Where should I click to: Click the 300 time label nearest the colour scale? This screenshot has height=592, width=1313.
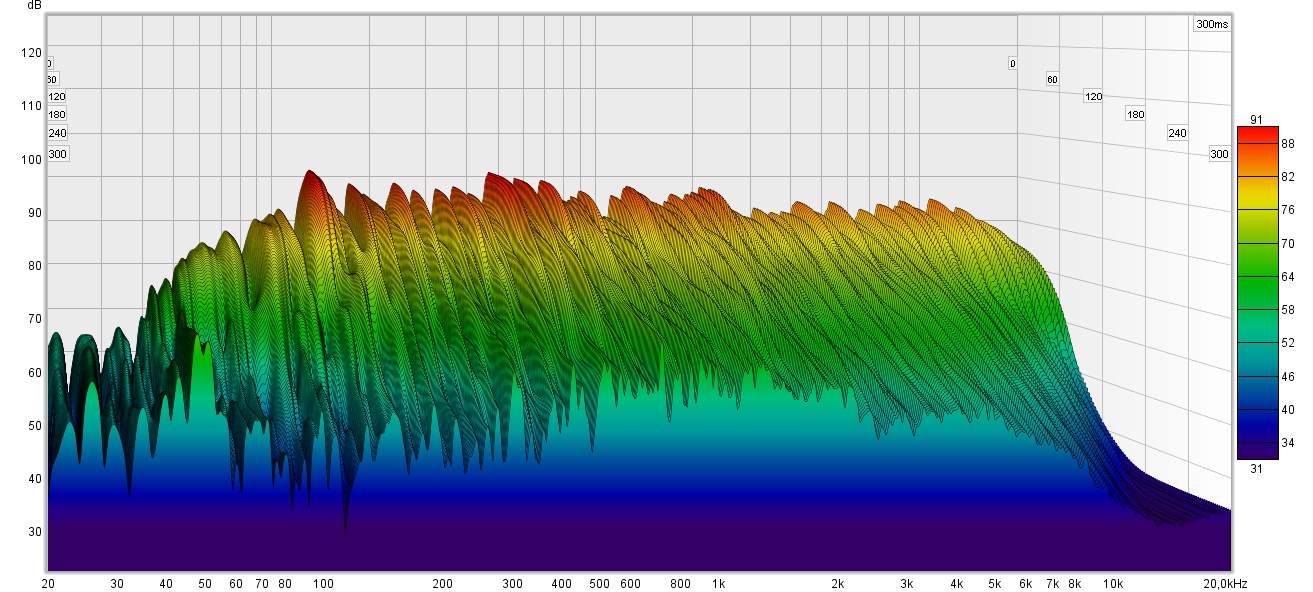click(1219, 154)
